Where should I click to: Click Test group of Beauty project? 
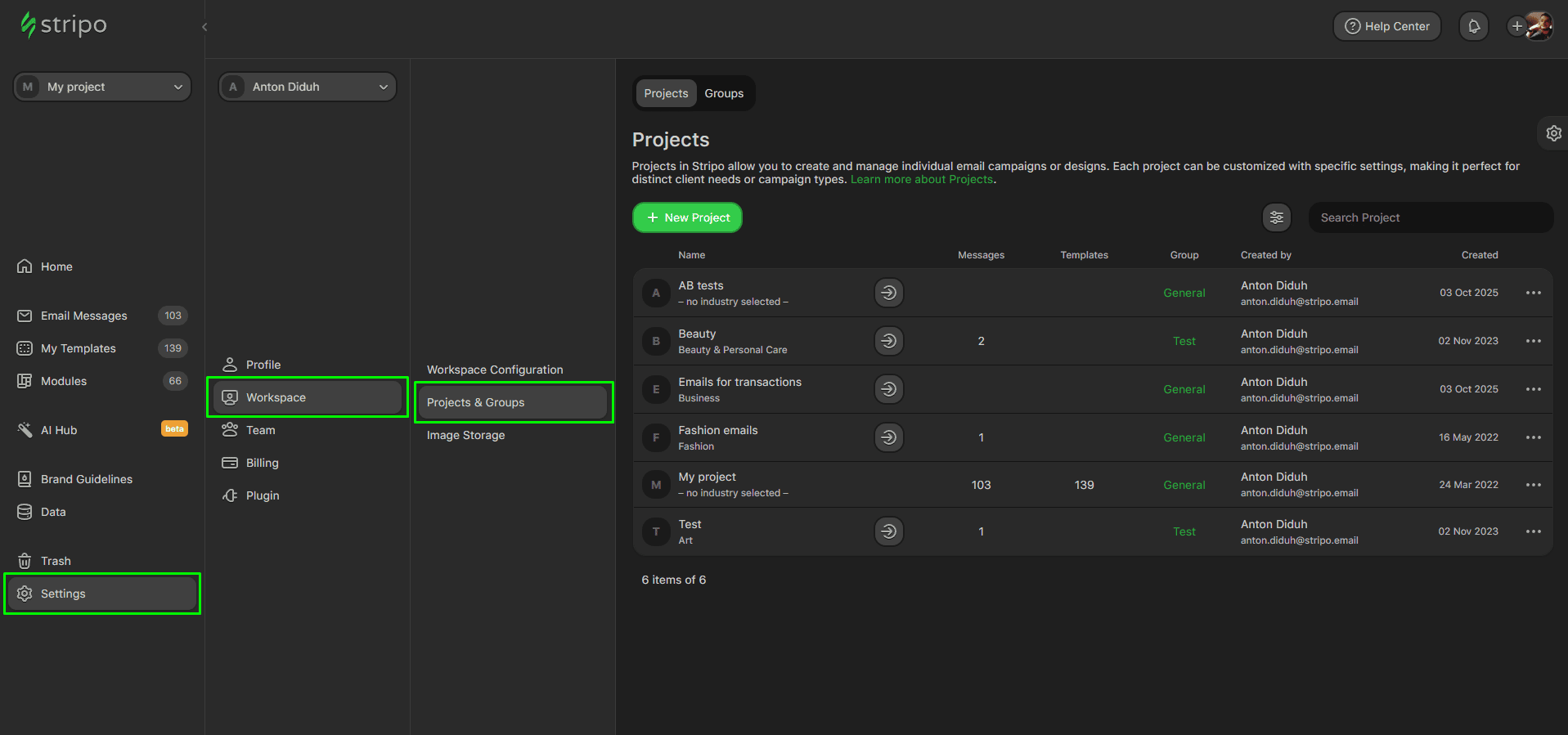(x=1184, y=341)
